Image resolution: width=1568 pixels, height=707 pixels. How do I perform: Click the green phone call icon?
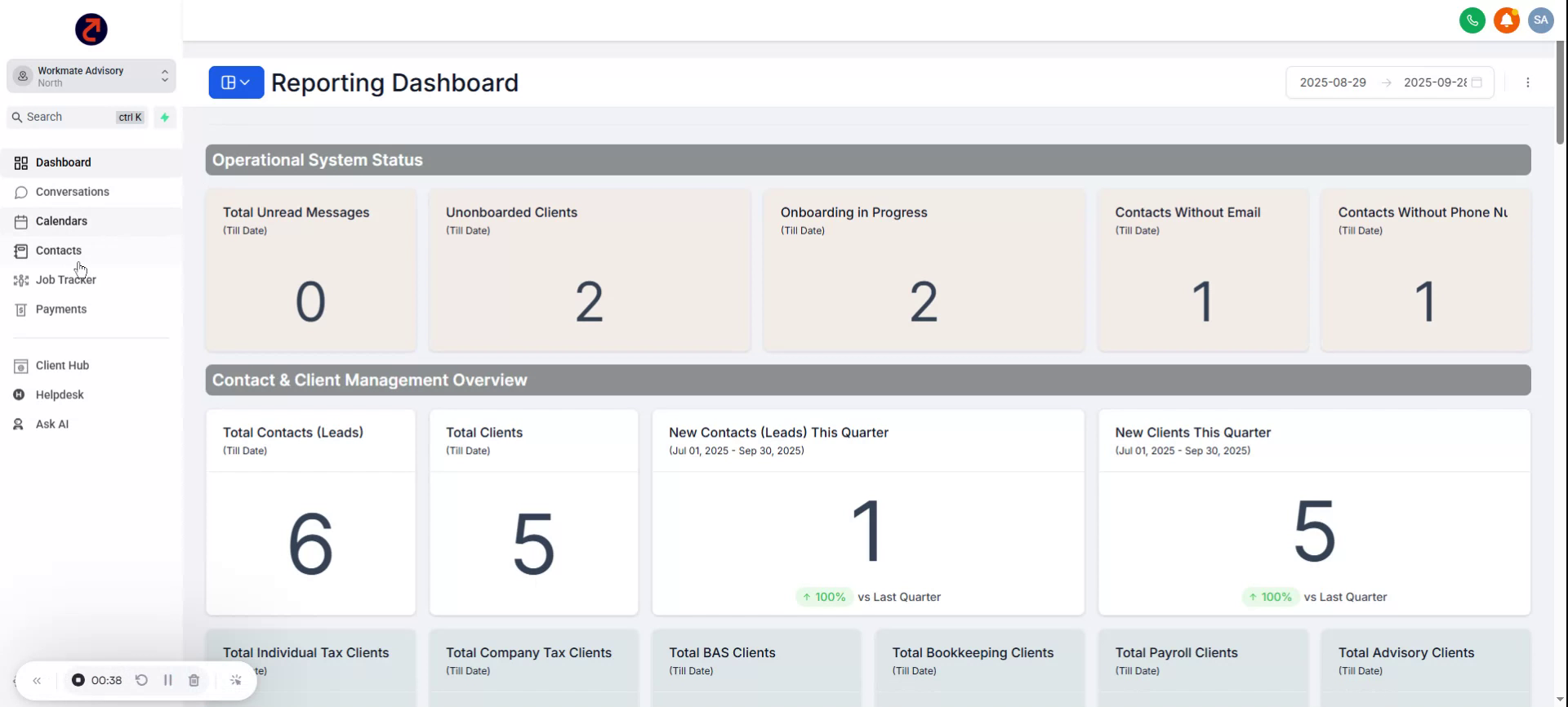1472,20
